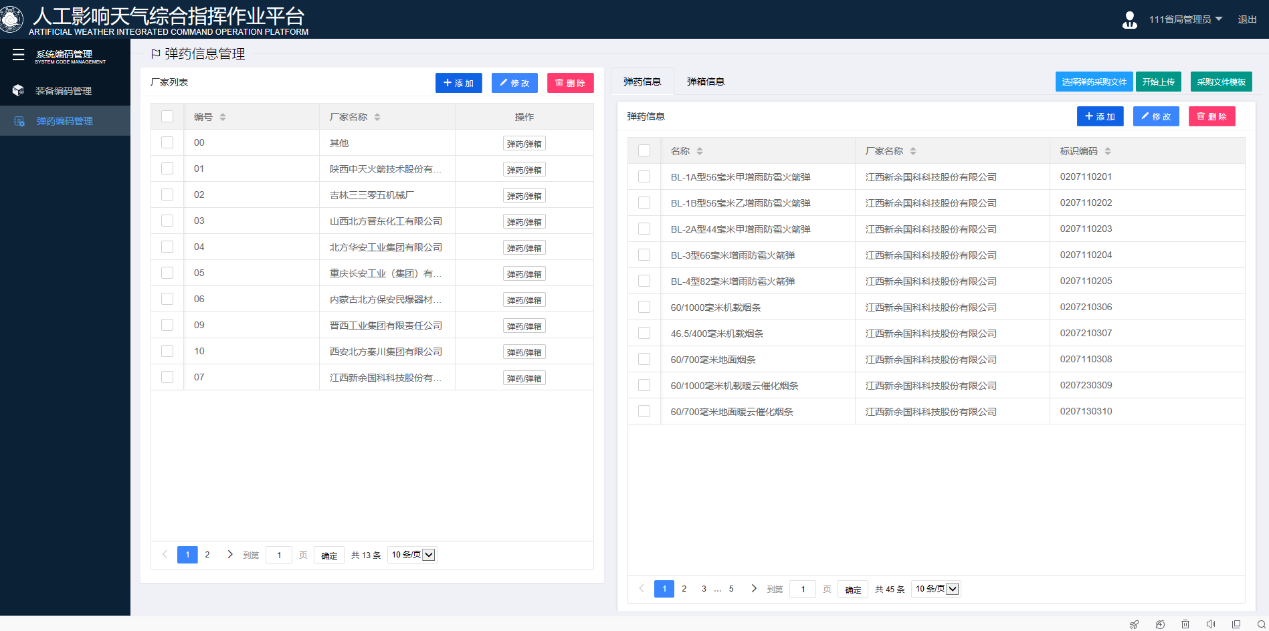Click 重庆长安工业 manufacturer name cell

386,273
